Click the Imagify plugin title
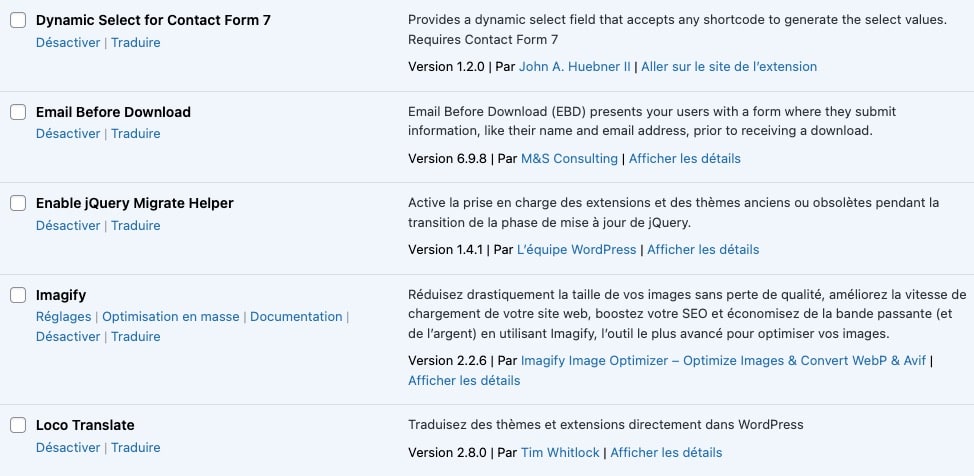This screenshot has height=476, width=974. point(61,295)
